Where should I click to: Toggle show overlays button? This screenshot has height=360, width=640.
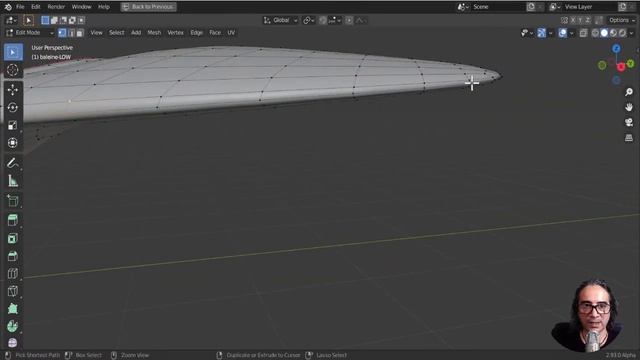click(562, 33)
